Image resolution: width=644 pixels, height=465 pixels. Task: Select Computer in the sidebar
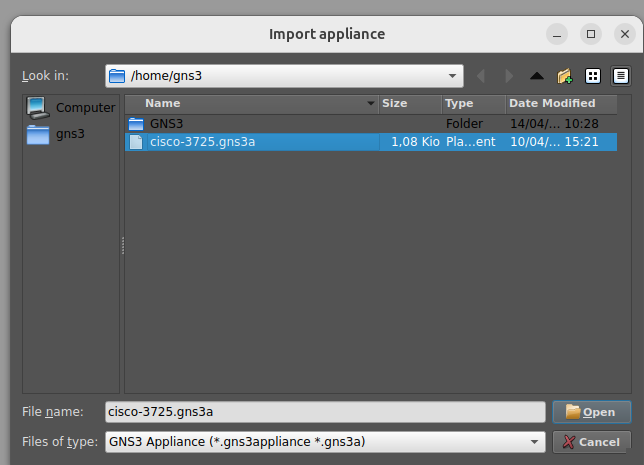click(x=71, y=108)
